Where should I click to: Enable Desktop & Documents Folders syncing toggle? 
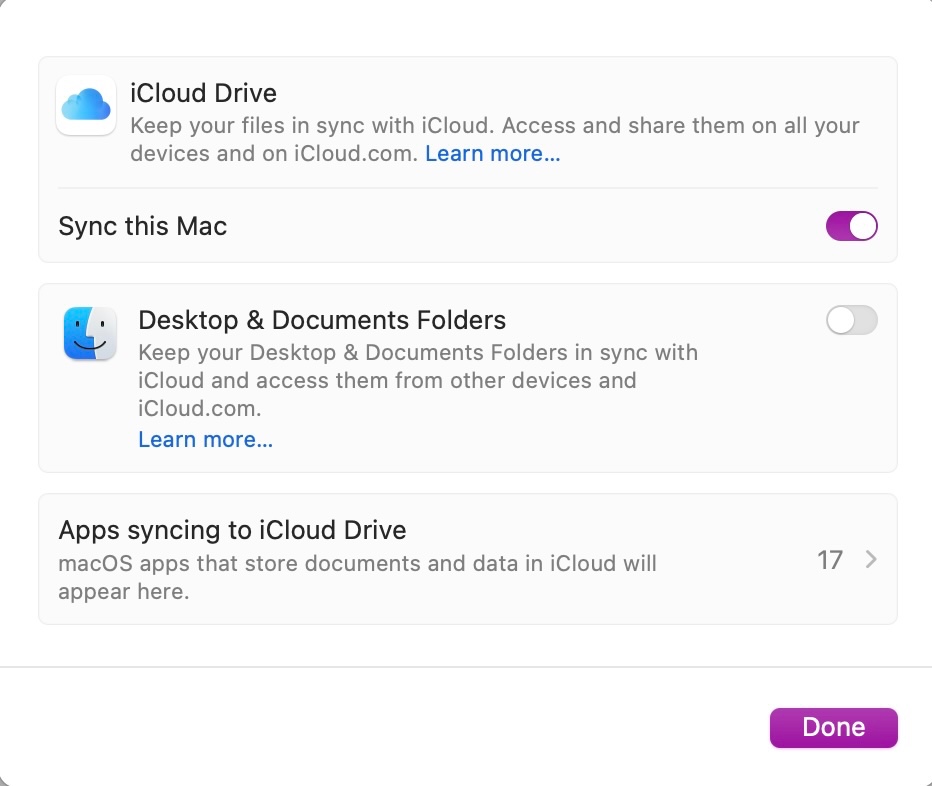[x=851, y=320]
